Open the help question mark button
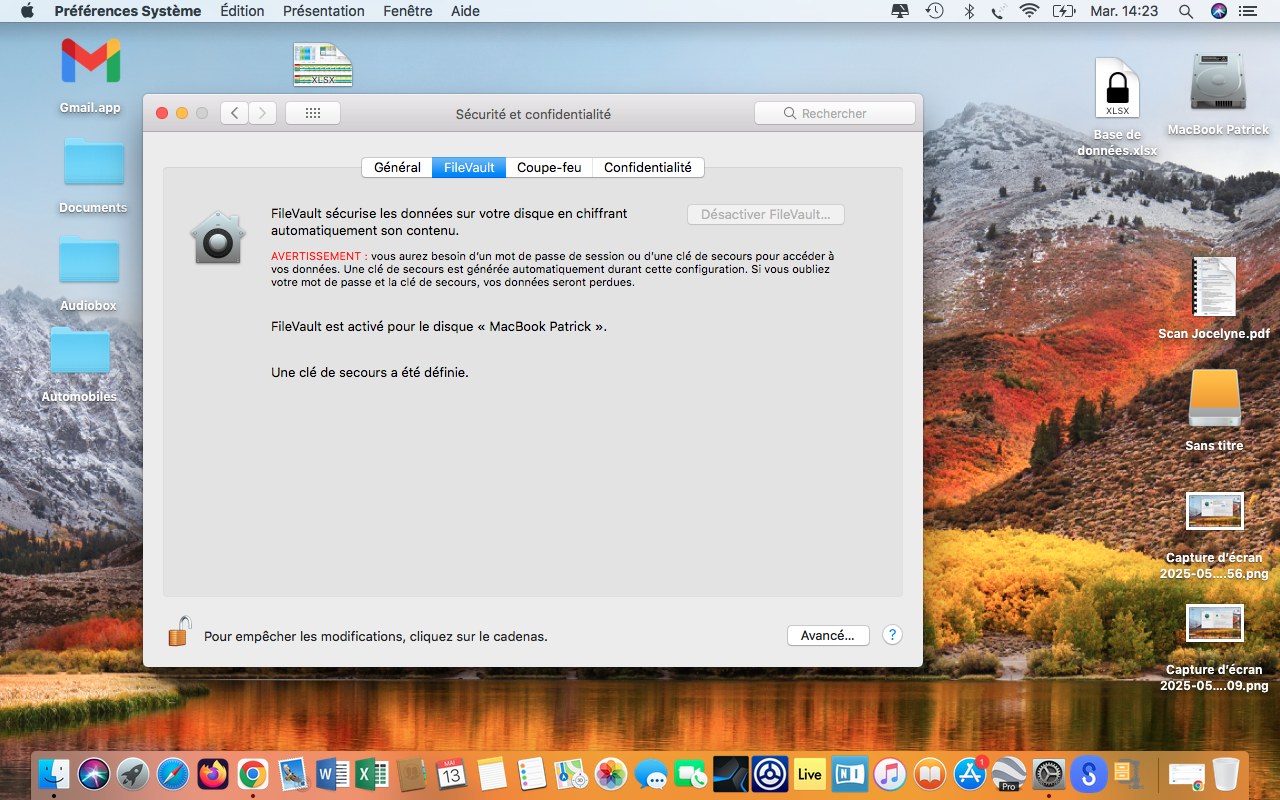 892,635
